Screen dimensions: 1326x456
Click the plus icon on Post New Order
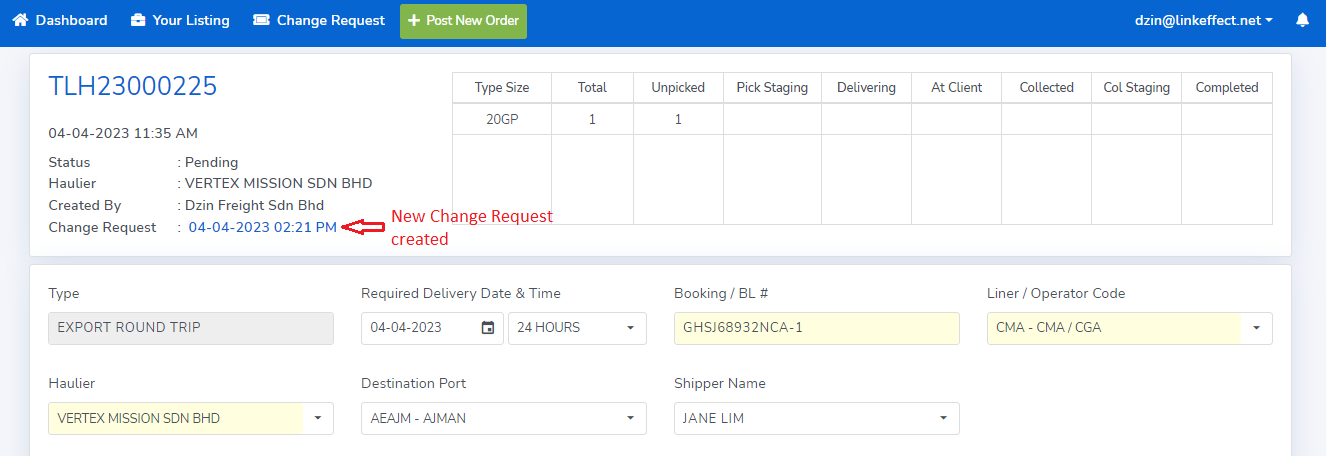[x=414, y=21]
